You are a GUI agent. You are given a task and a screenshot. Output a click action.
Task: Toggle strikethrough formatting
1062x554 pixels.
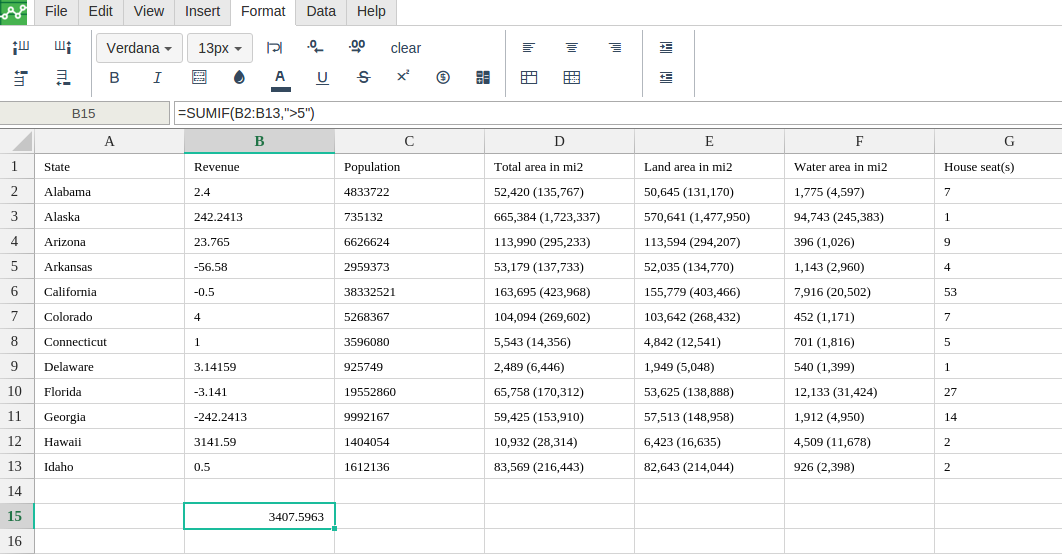(363, 78)
